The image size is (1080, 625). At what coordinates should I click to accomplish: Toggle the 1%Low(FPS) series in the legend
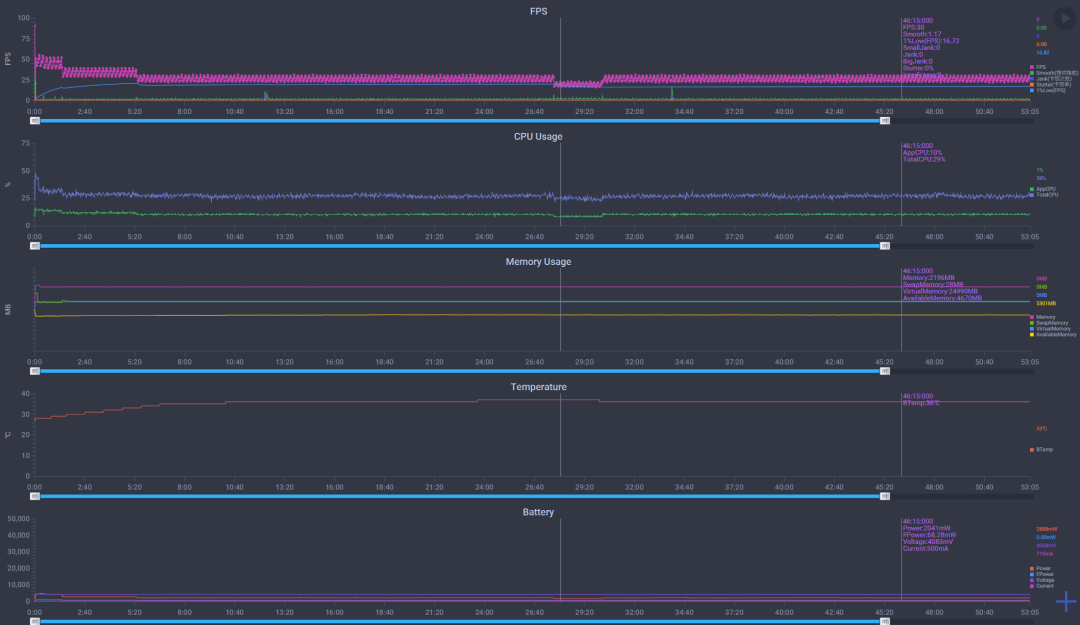pos(1048,90)
